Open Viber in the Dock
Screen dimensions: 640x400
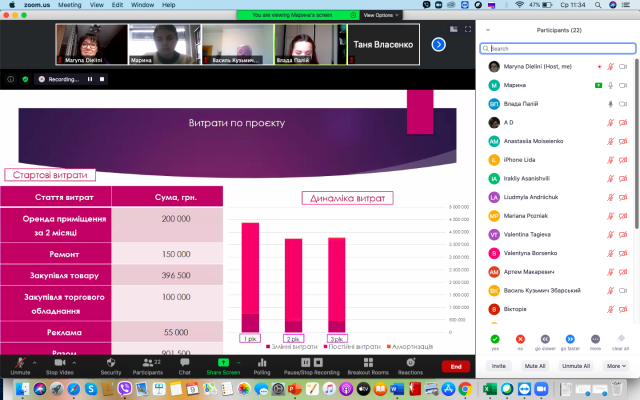point(124,389)
